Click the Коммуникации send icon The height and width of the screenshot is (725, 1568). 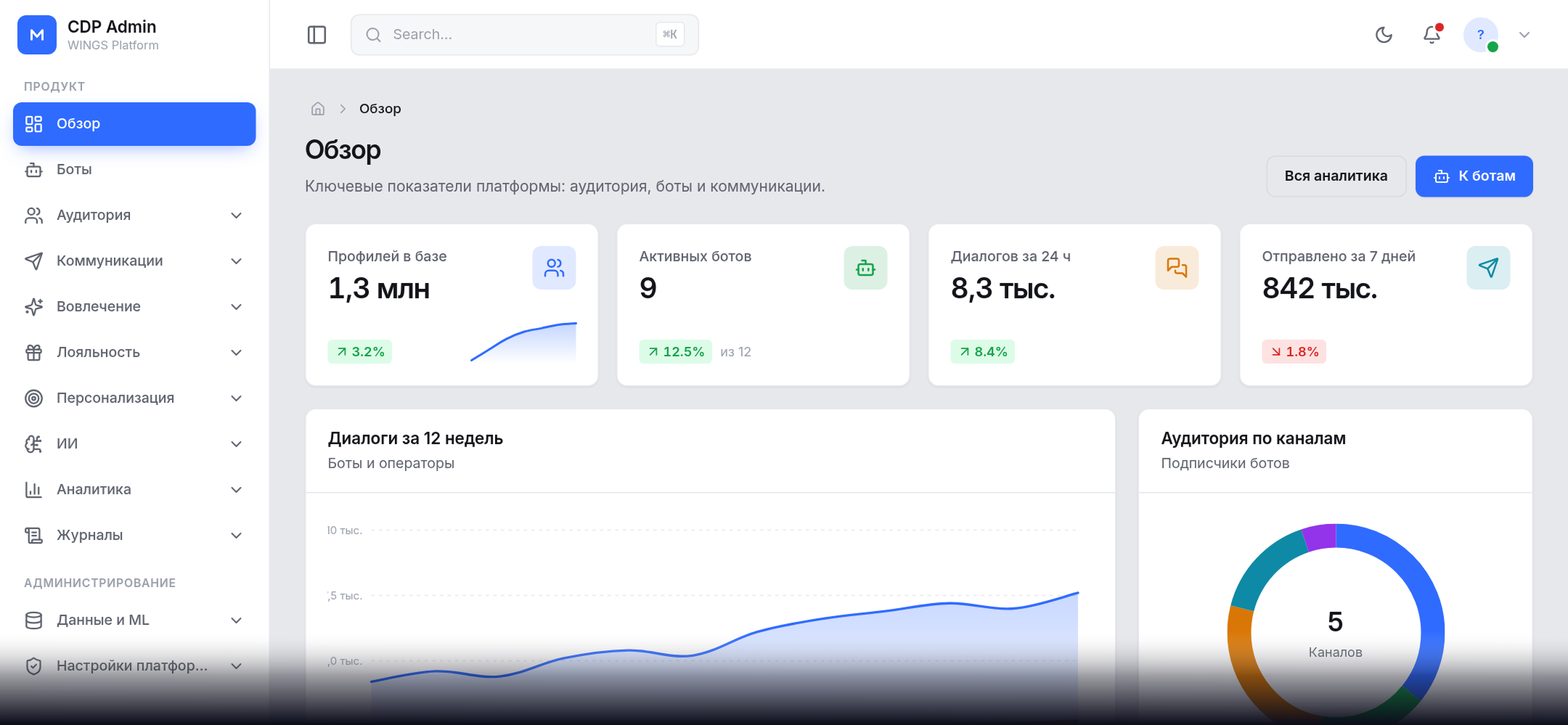33,261
